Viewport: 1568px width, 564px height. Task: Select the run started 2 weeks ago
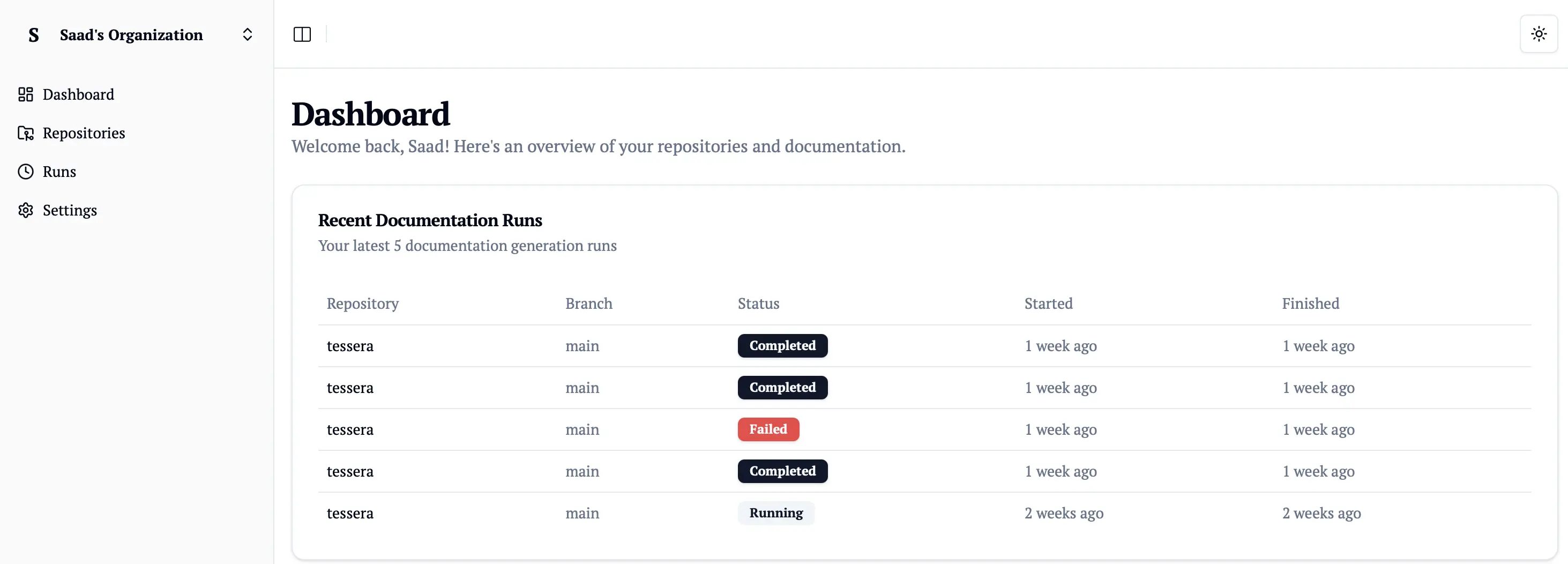[x=1063, y=513]
